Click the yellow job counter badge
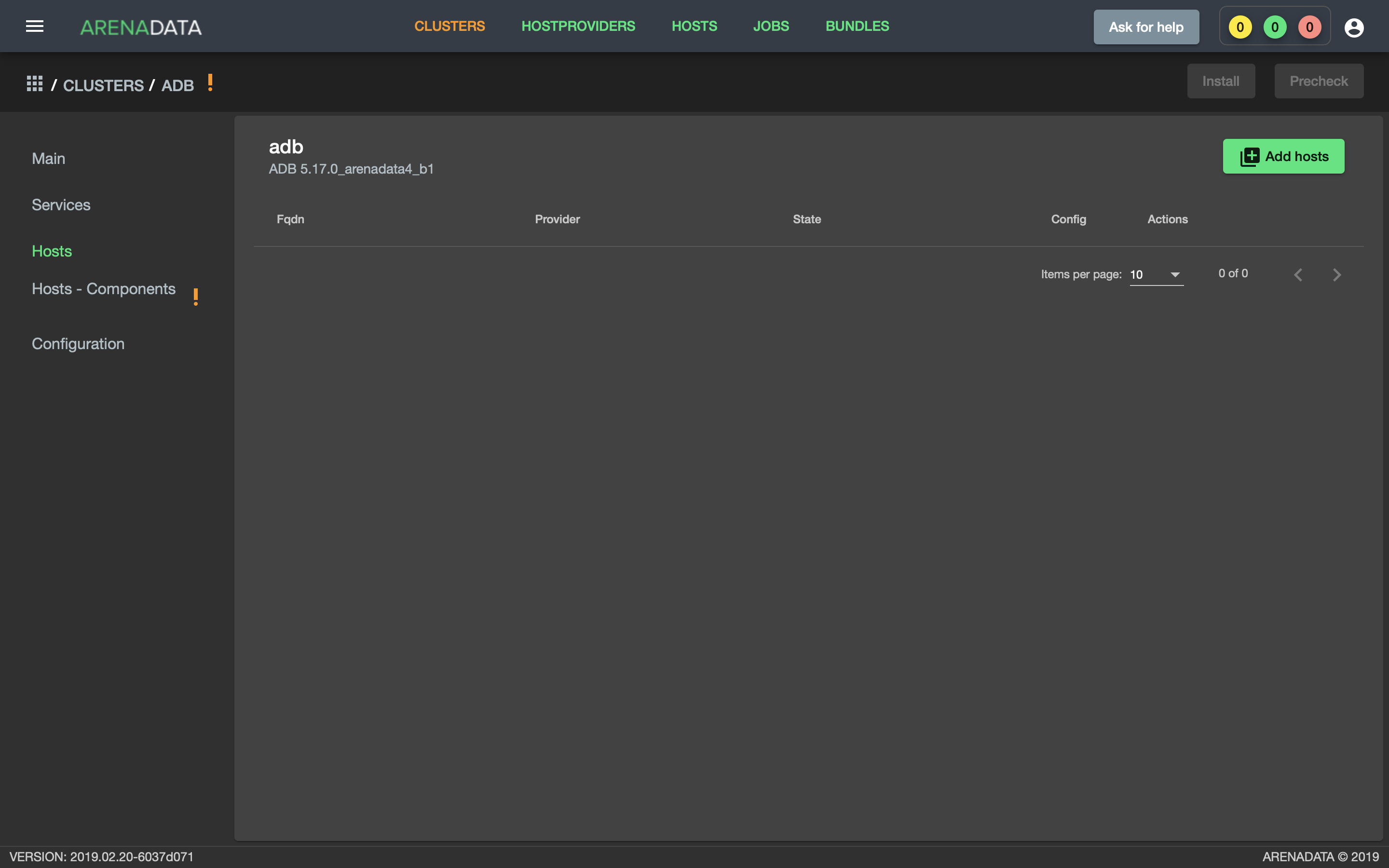Image resolution: width=1389 pixels, height=868 pixels. click(x=1240, y=27)
